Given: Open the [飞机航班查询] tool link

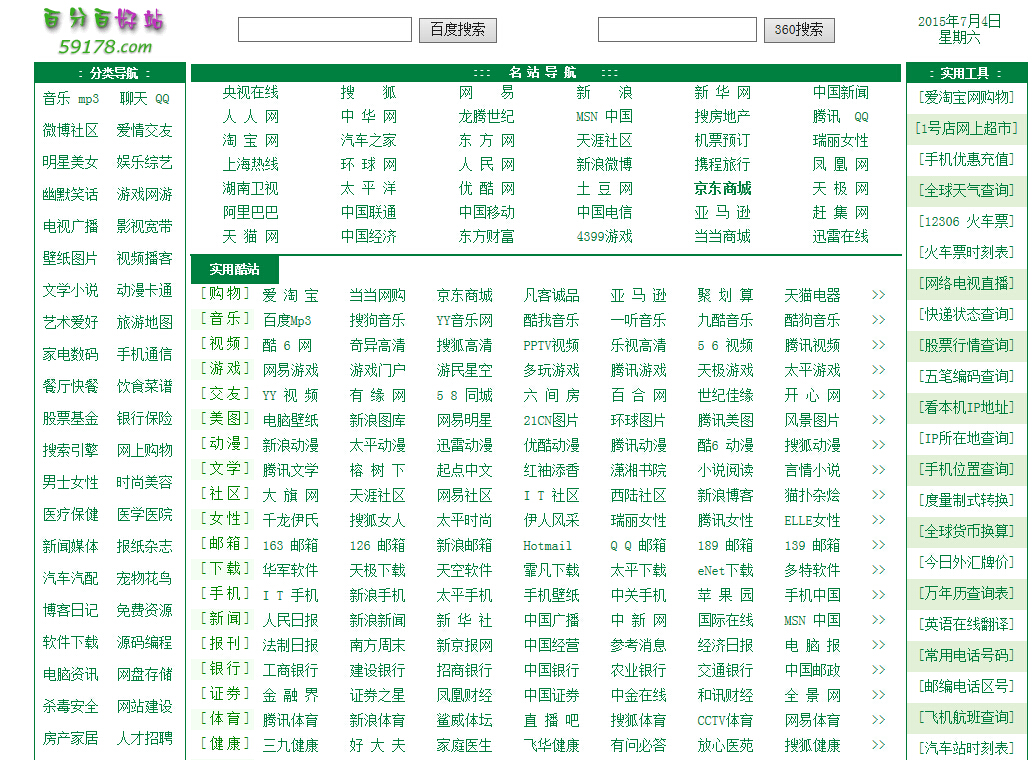Looking at the screenshot, I should pos(967,718).
